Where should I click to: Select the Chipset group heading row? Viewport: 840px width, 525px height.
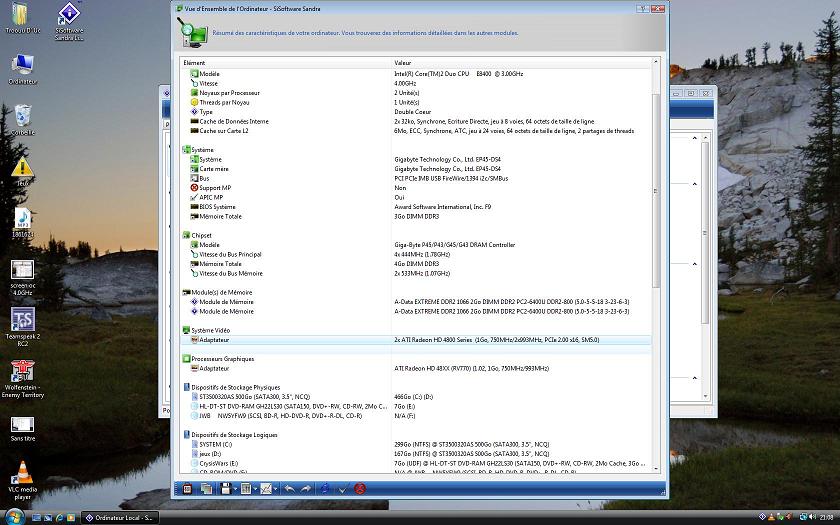416,236
